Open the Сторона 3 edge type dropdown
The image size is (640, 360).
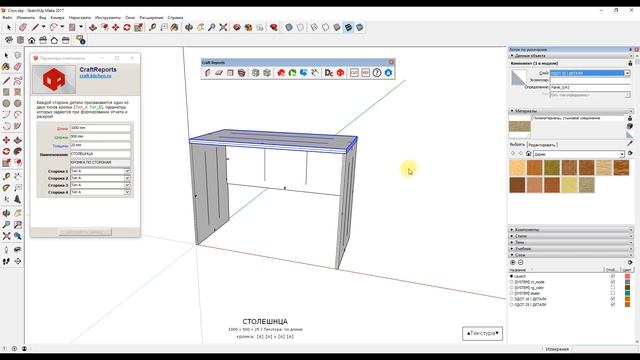[x=127, y=185]
